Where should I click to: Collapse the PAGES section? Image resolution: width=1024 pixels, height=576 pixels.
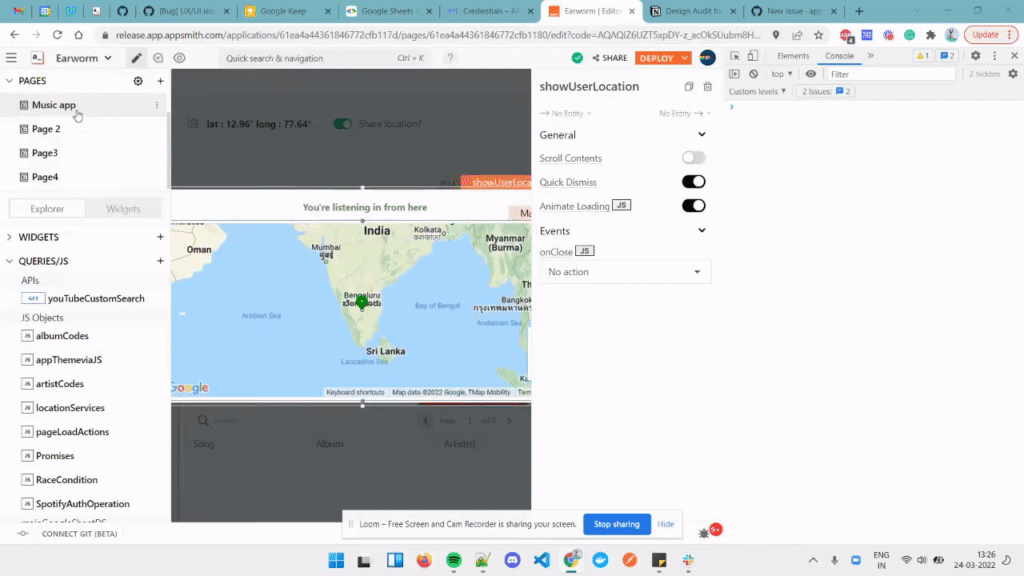click(x=9, y=81)
